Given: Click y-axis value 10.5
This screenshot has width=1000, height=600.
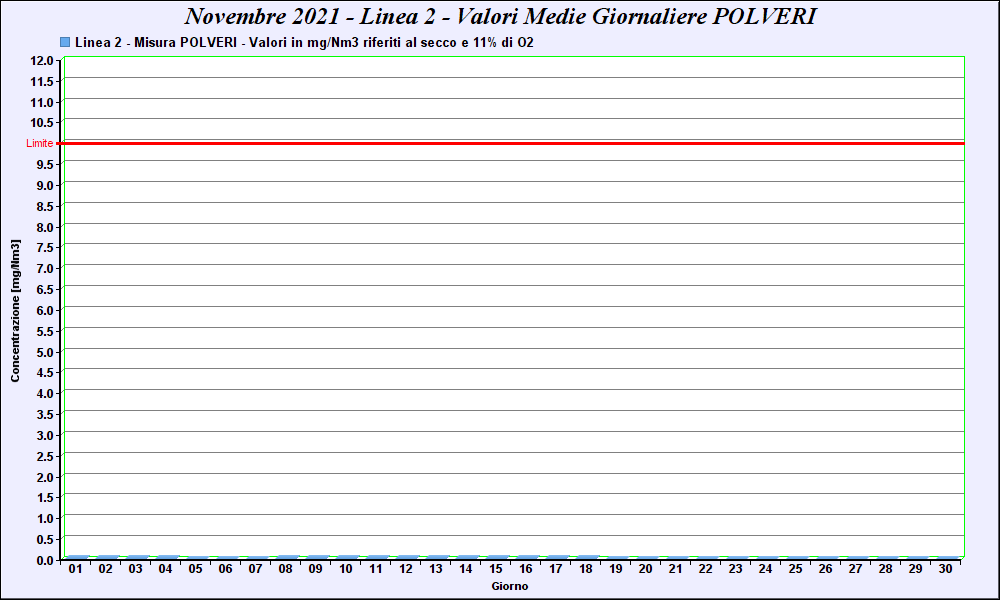Looking at the screenshot, I should (x=41, y=122).
